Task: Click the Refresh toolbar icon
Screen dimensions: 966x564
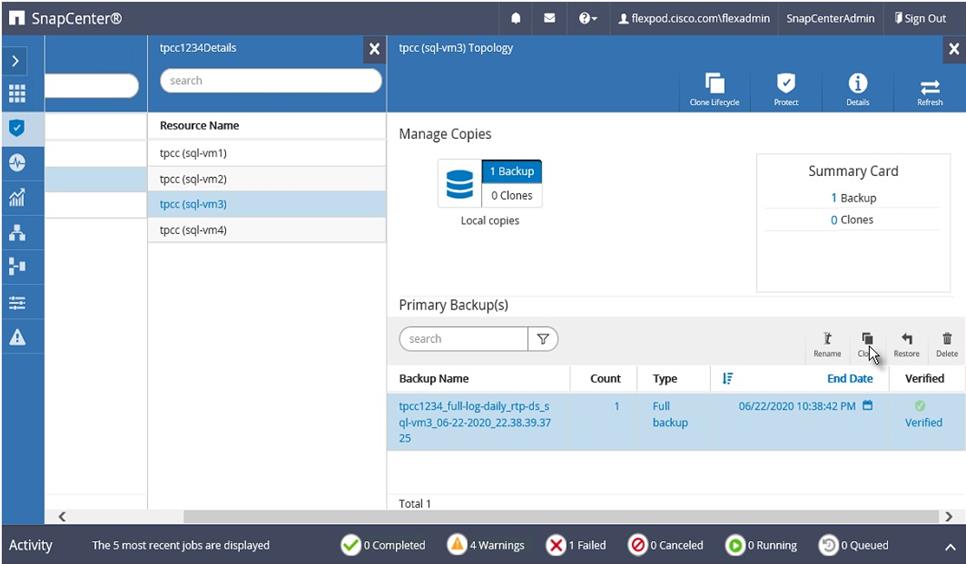Action: 930,92
